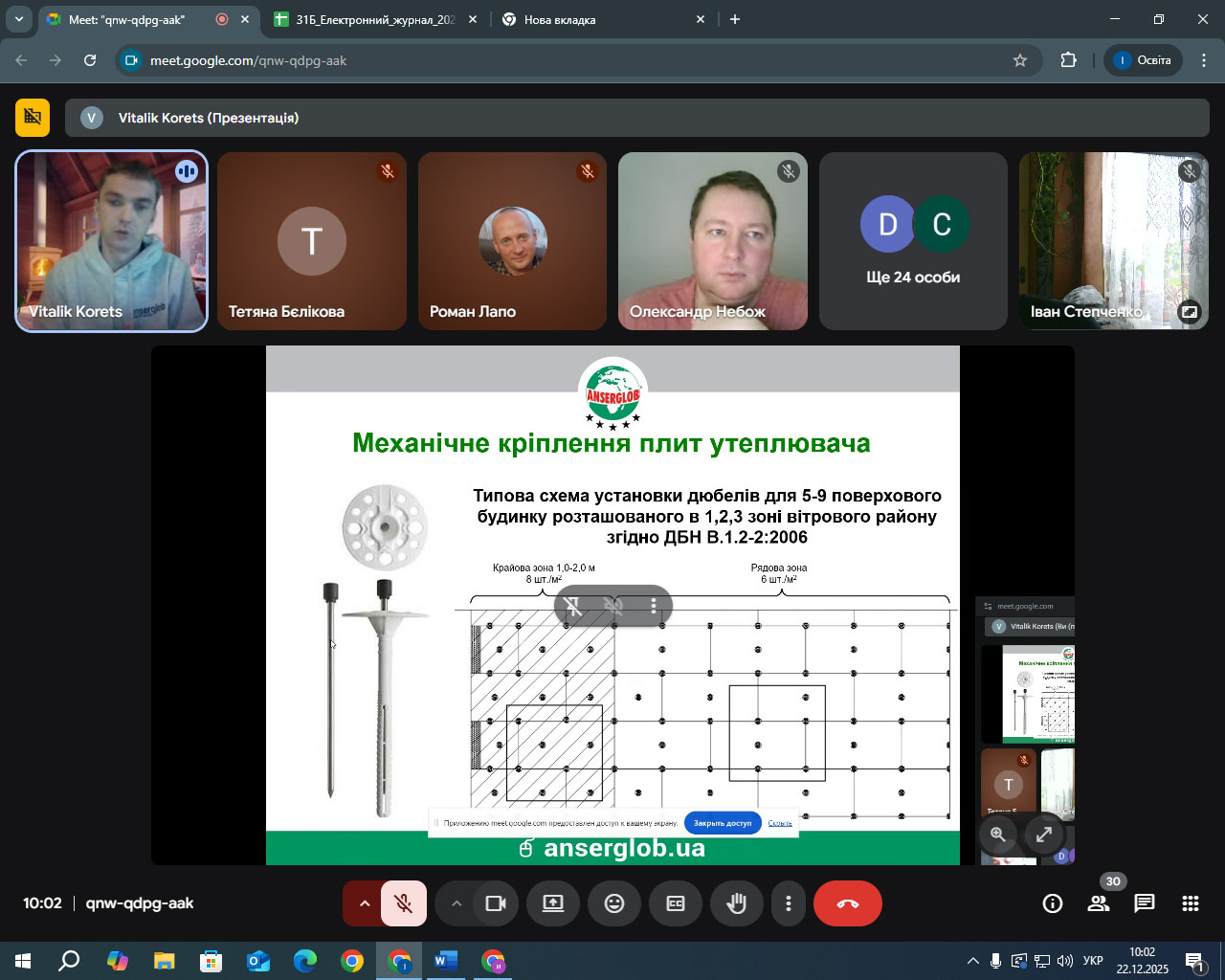
Task: Select Тетяна Бєлікова participant tile
Action: 312,241
